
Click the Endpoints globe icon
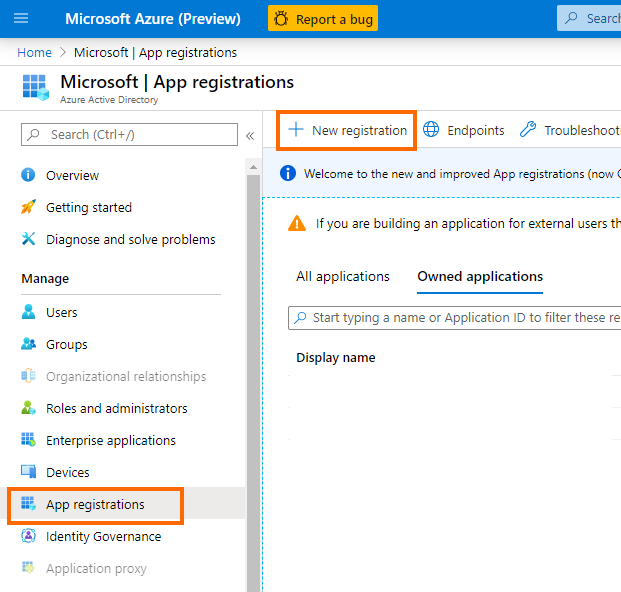point(431,129)
